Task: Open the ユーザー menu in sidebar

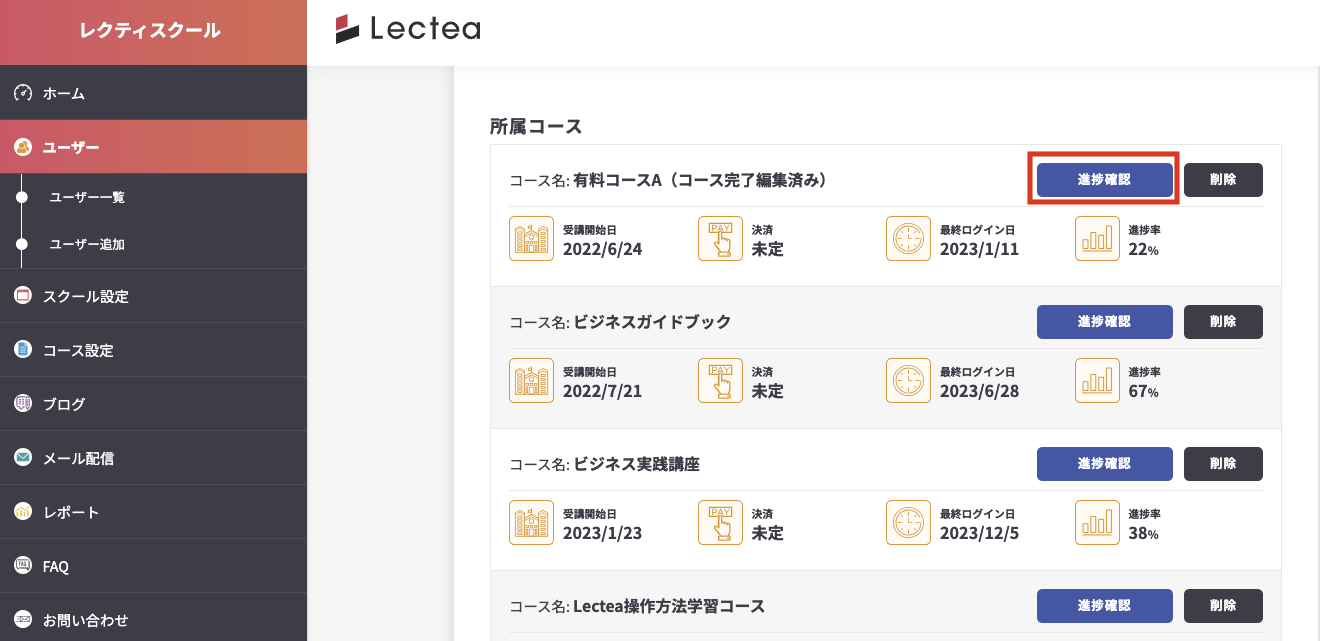Action: [71, 148]
